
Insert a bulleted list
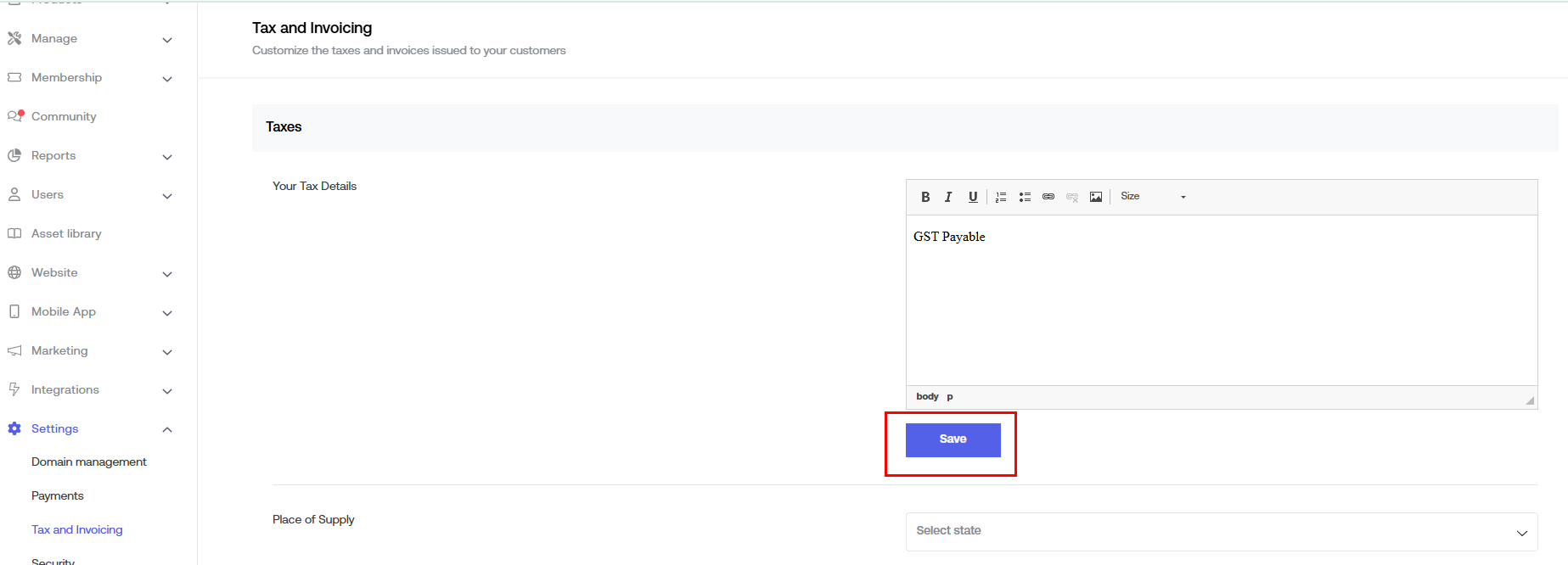[1025, 197]
